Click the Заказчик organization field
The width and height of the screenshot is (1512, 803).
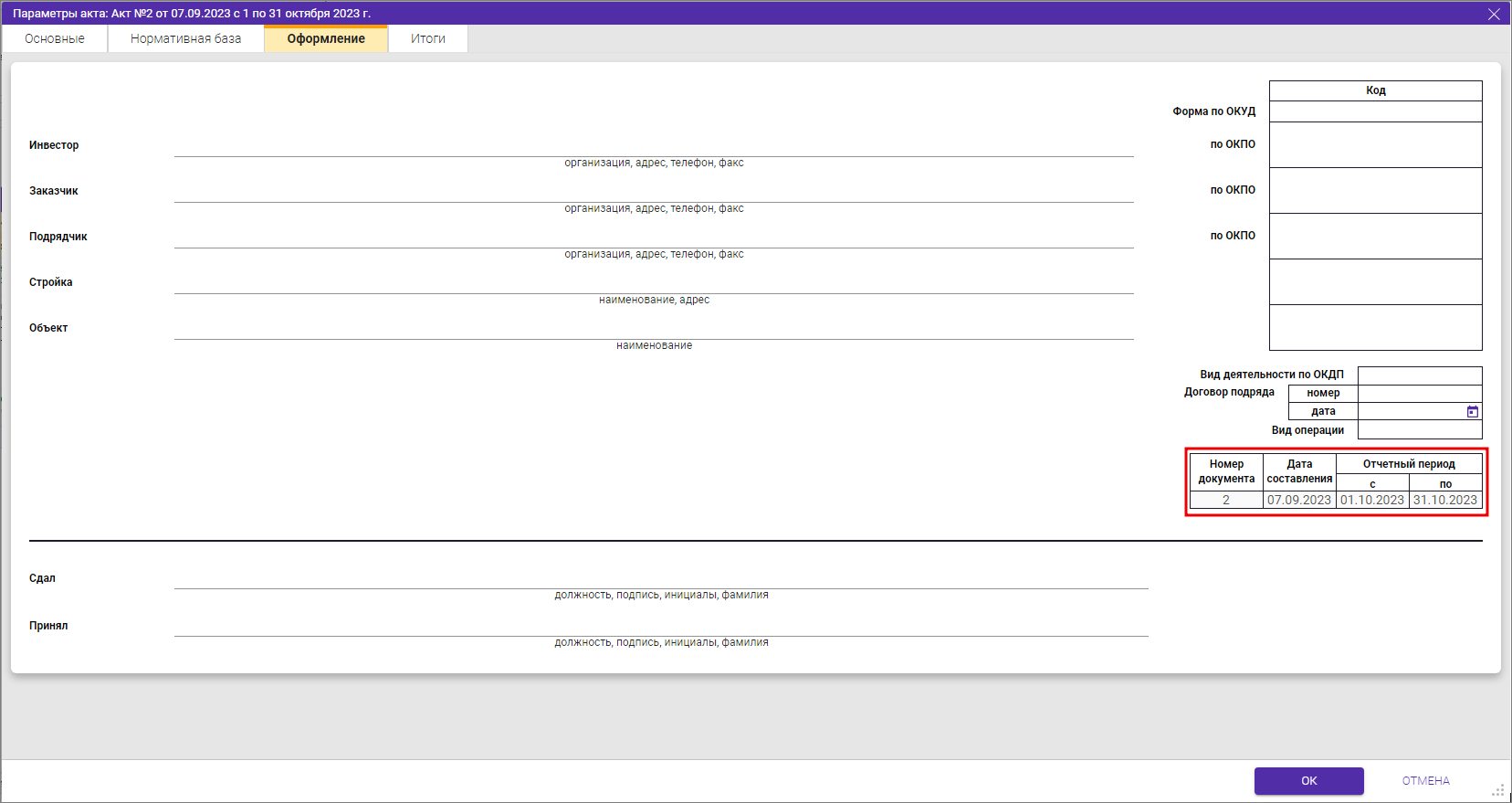pyautogui.click(x=654, y=192)
